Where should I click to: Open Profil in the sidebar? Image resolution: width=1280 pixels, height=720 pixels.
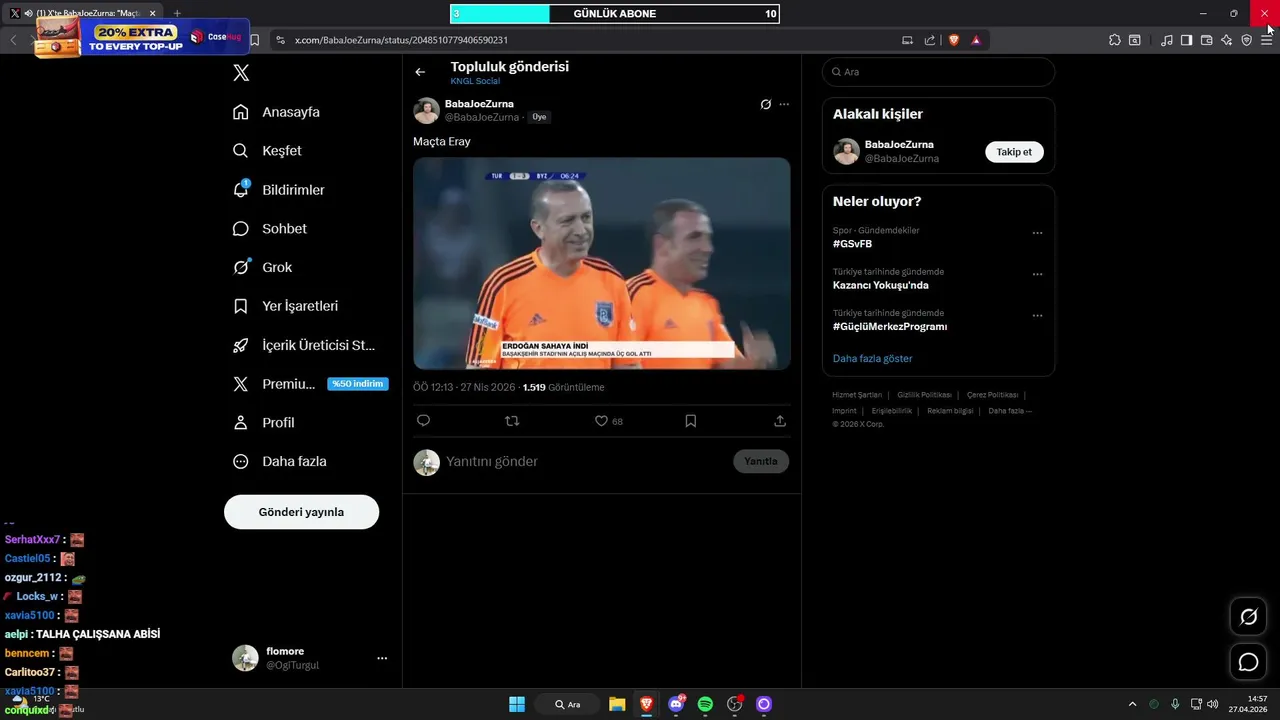click(264, 423)
